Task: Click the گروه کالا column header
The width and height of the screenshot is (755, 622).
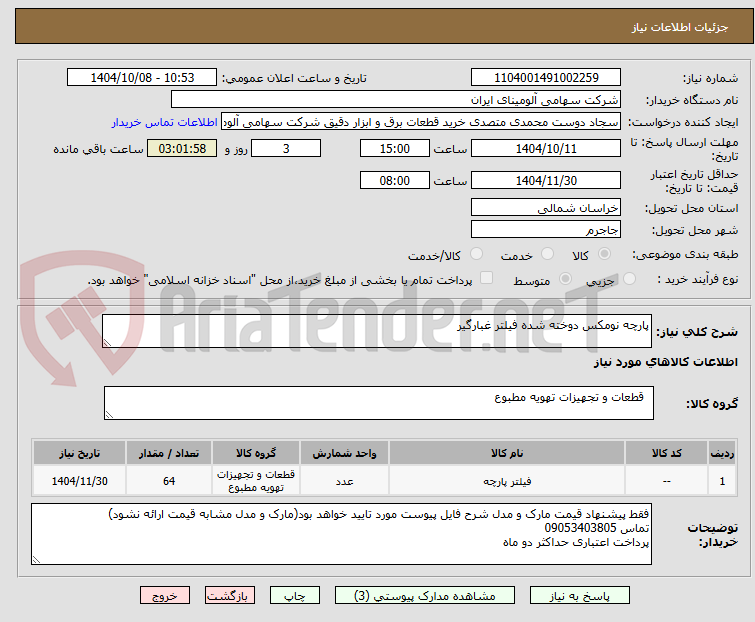Action: (256, 453)
